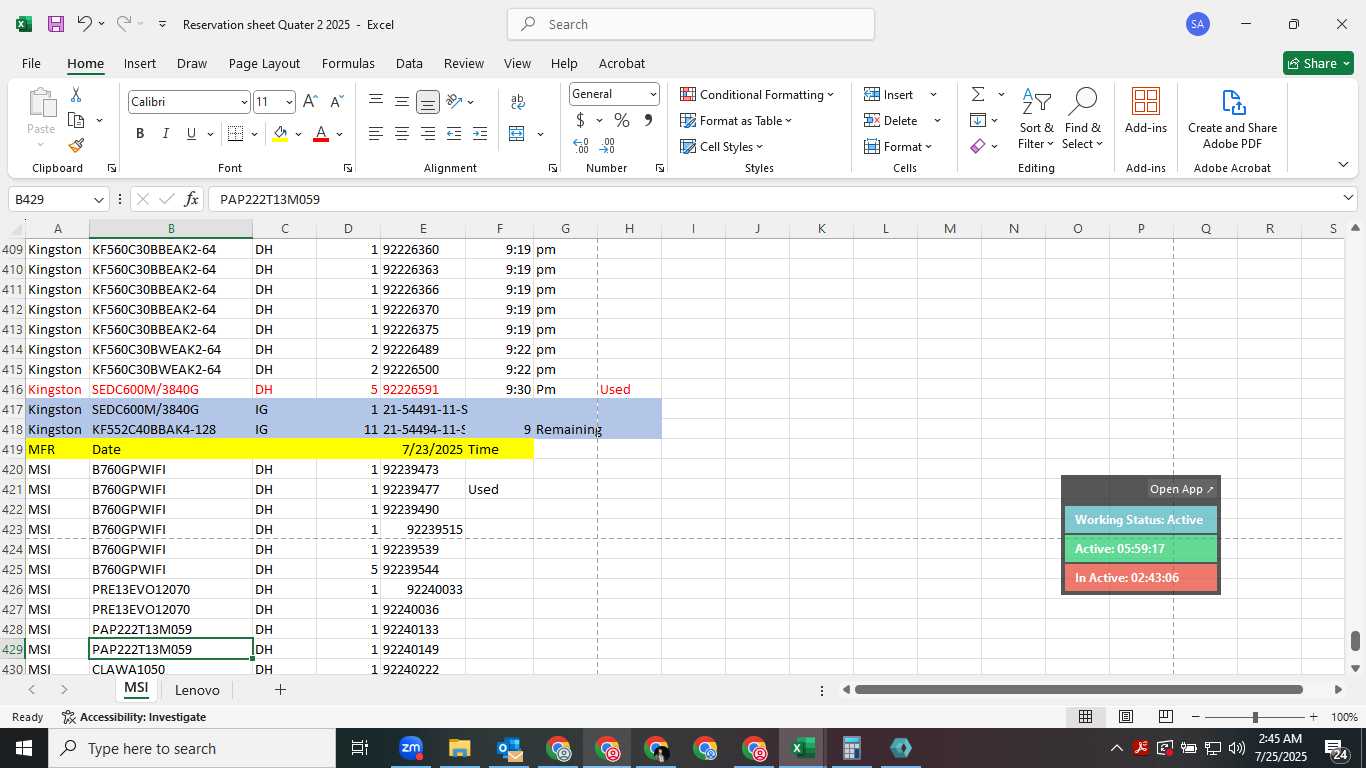Image resolution: width=1366 pixels, height=768 pixels.
Task: Click Open App in the tracker widget
Action: (1181, 489)
